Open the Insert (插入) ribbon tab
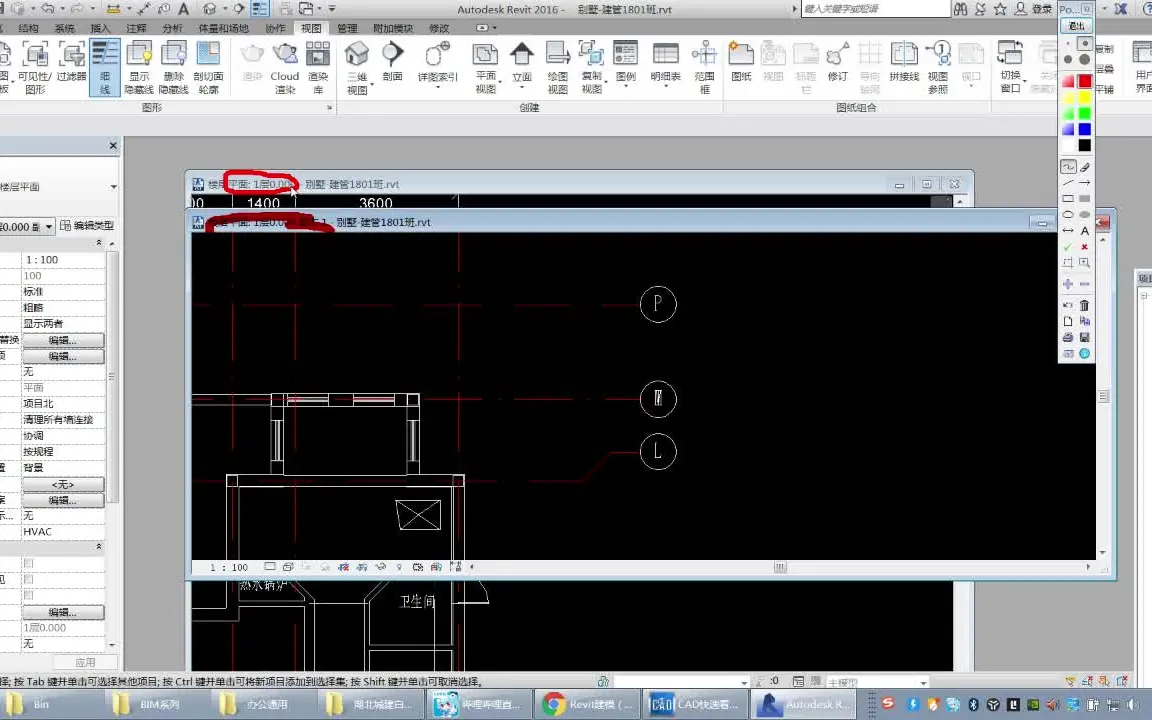The width and height of the screenshot is (1152, 720). click(100, 28)
